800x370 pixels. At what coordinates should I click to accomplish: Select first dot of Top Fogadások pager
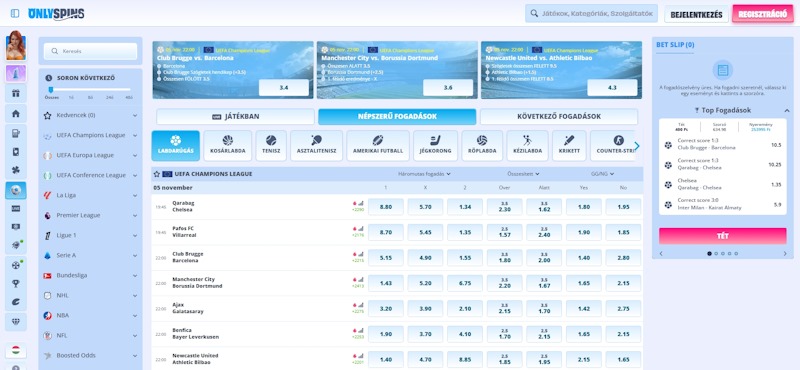709,254
